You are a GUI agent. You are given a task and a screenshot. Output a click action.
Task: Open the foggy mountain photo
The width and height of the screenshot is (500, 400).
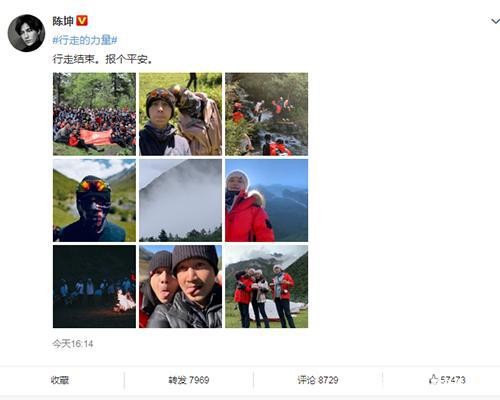coord(180,200)
